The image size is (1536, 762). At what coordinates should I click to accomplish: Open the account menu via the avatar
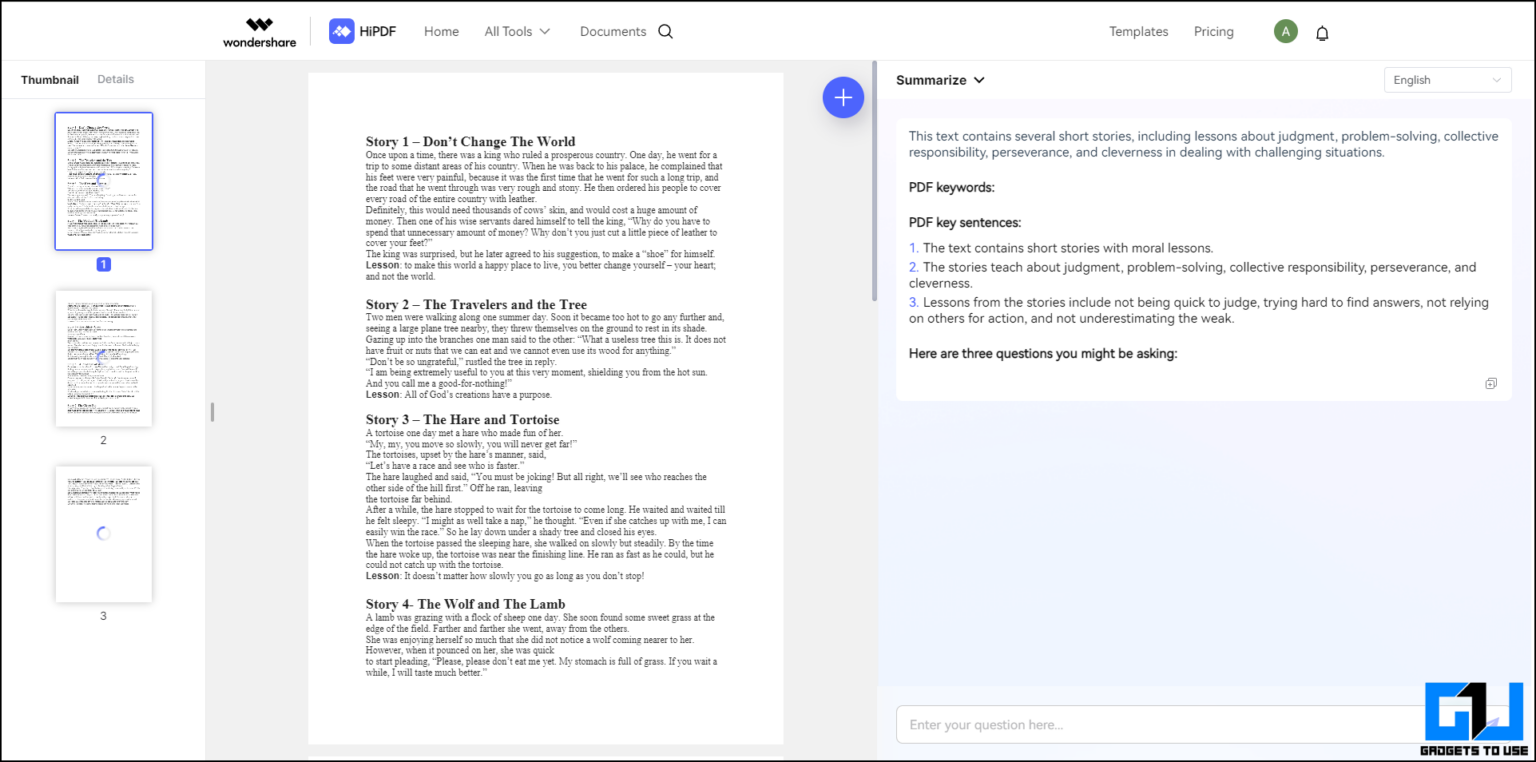1285,31
